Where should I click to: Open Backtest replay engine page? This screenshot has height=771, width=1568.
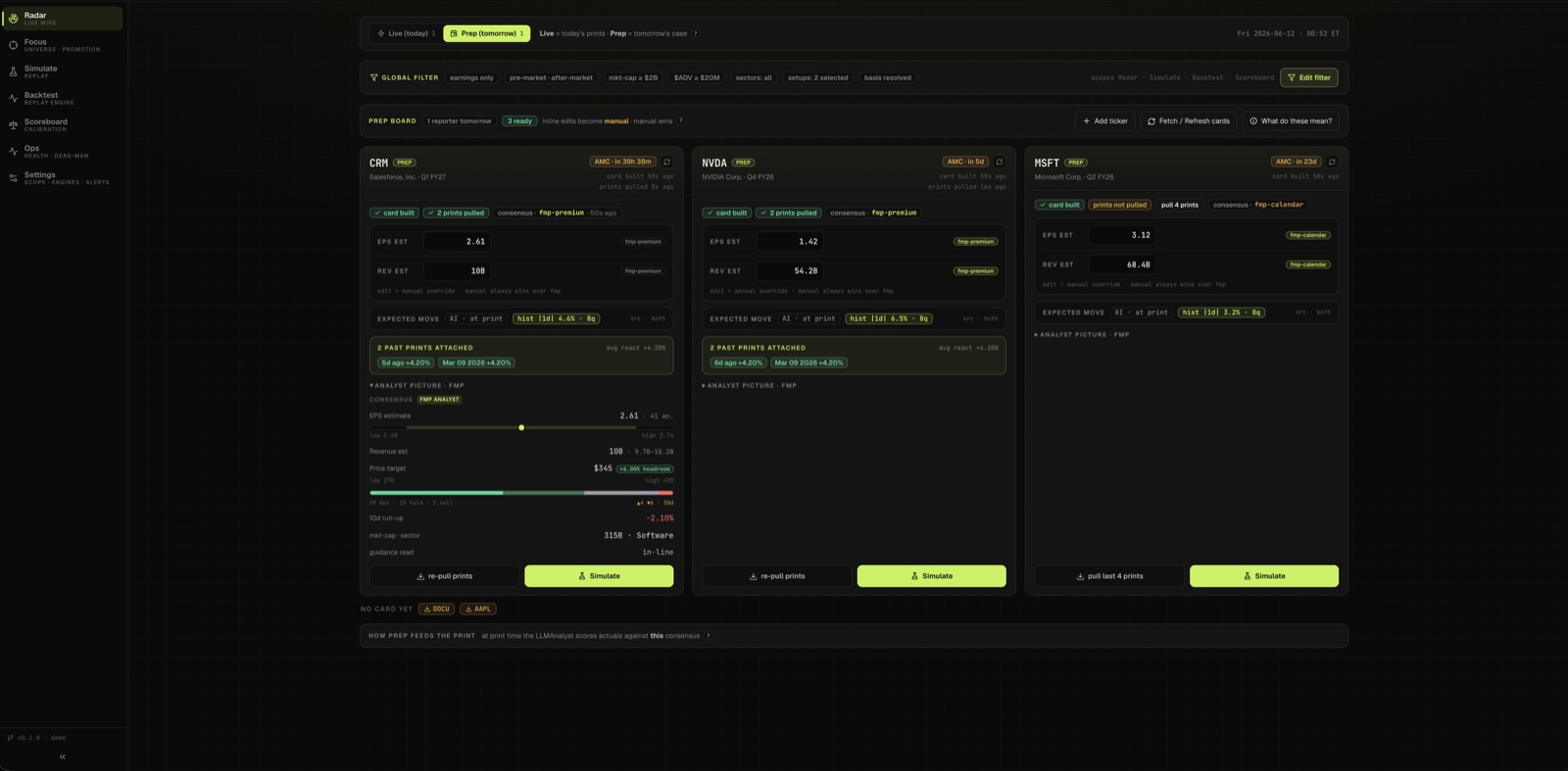(64, 98)
